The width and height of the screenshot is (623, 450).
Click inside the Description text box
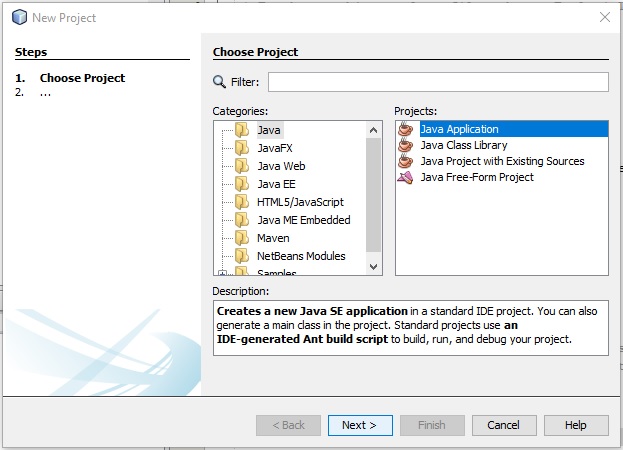(x=410, y=328)
